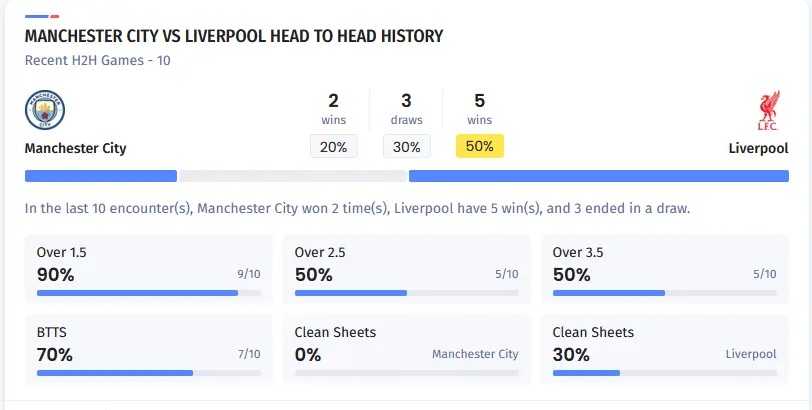This screenshot has height=410, width=812.
Task: Open the BTTS 70% stat card
Action: [149, 346]
